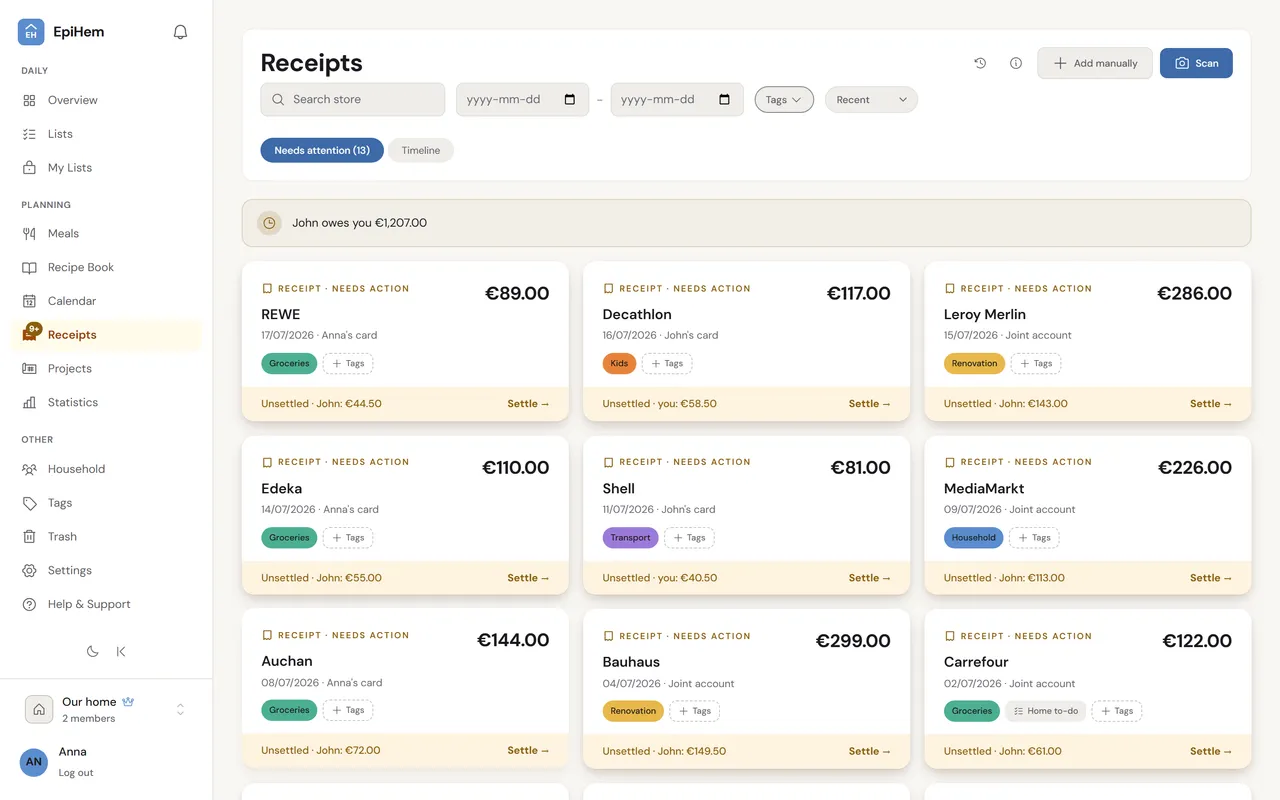Open Trash in sidebar
The width and height of the screenshot is (1280, 800).
[x=106, y=537]
